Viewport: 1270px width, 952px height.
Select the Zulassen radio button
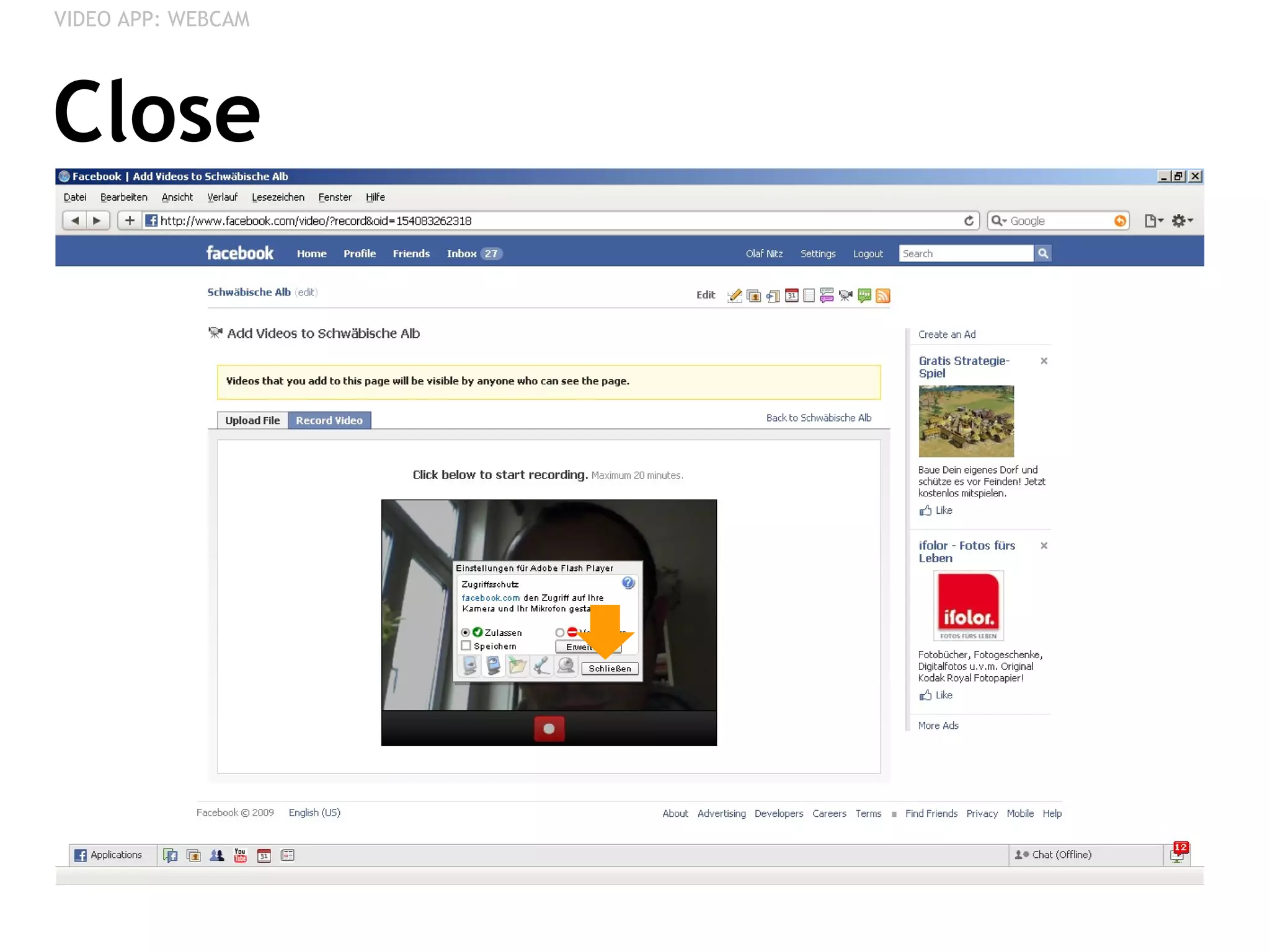466,633
